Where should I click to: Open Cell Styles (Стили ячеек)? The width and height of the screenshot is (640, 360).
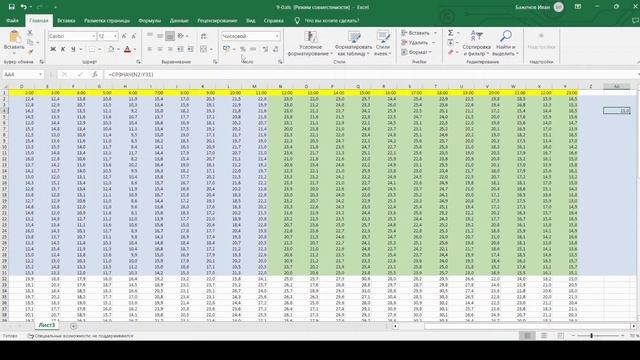click(383, 43)
